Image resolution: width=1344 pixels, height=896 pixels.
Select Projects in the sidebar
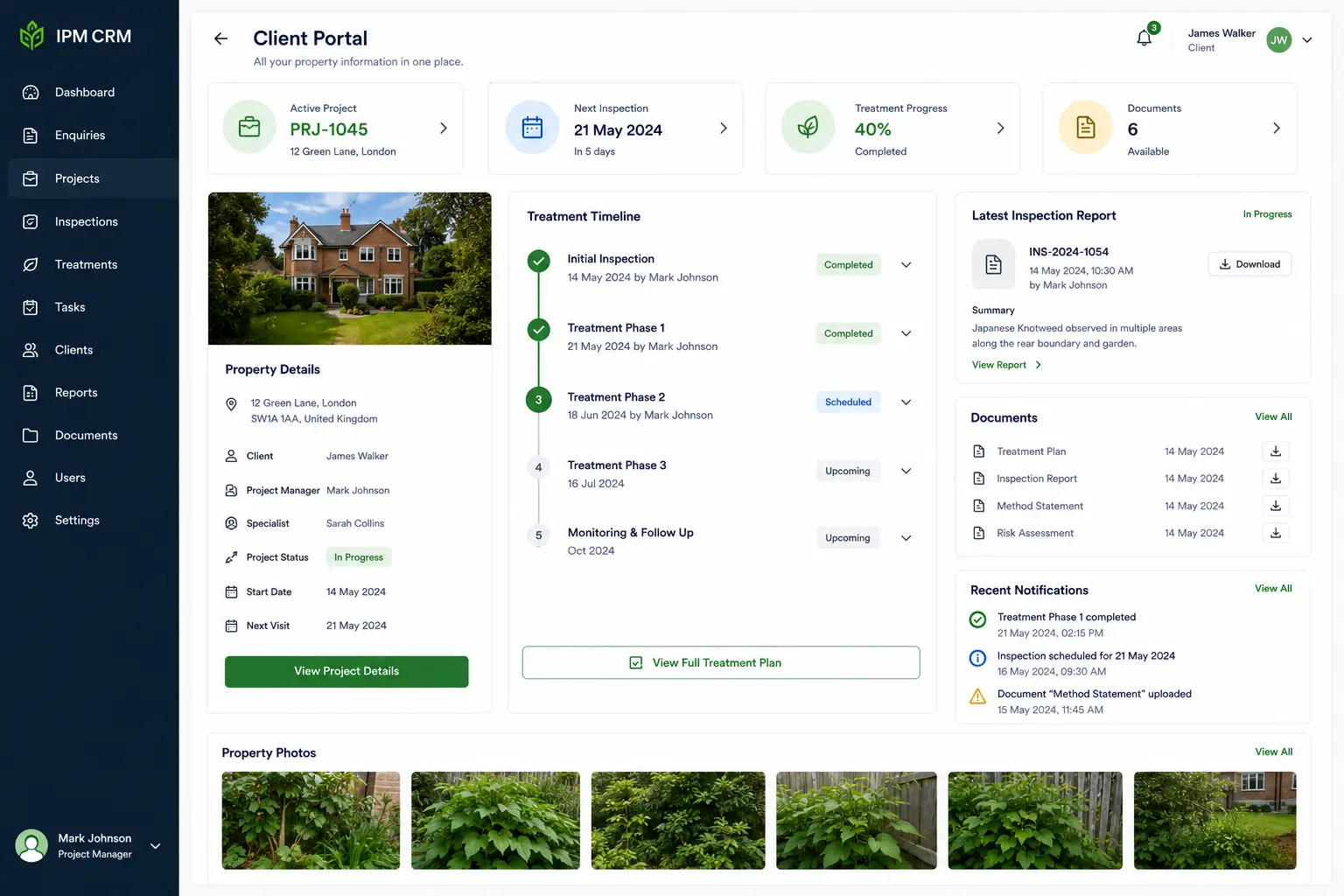pos(93,178)
